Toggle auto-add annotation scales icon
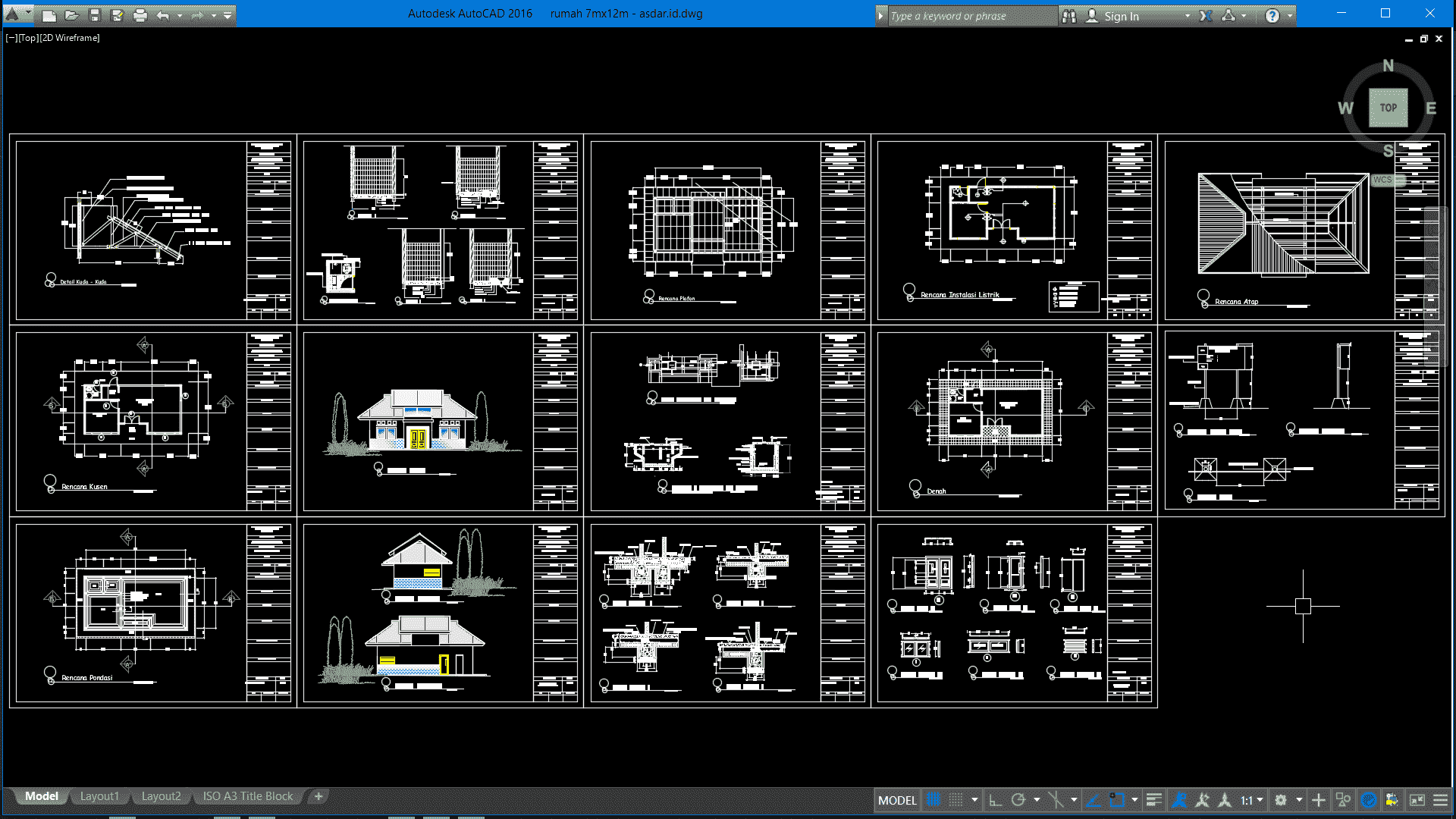This screenshot has width=1456, height=819. point(1202,800)
